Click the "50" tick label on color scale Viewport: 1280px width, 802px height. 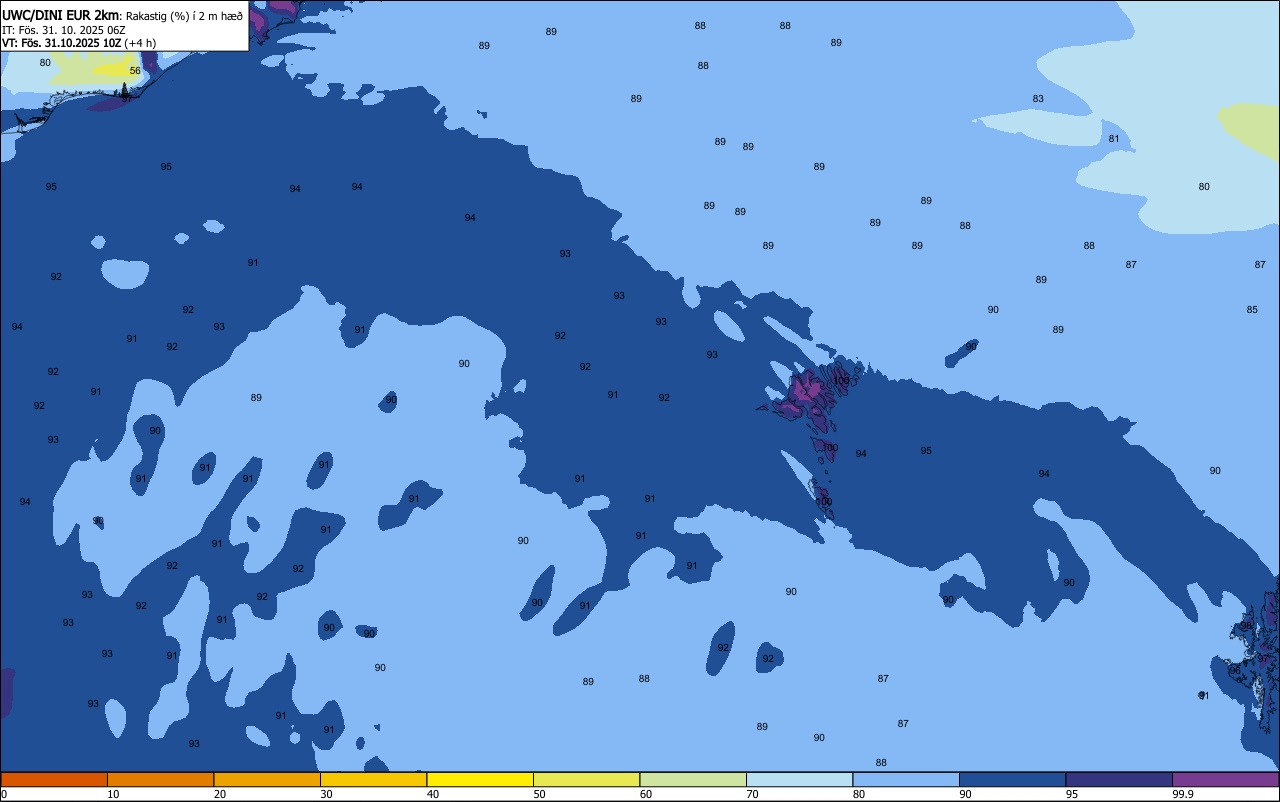pos(540,794)
